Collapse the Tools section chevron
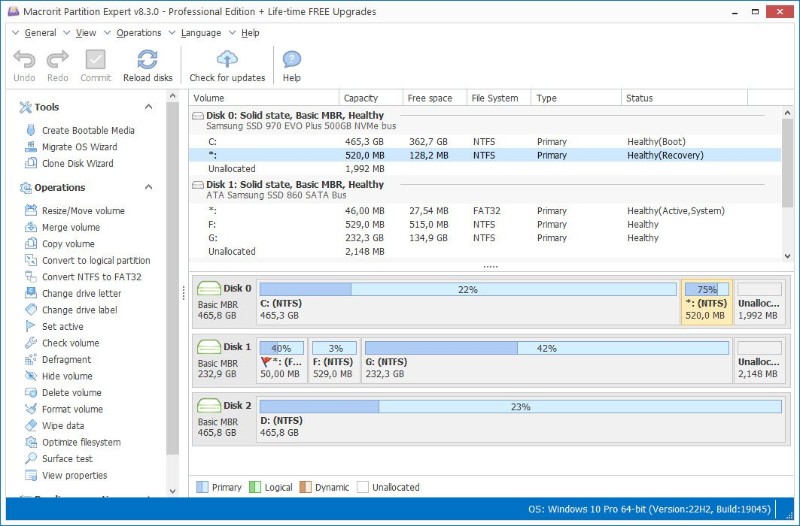800x526 pixels. (148, 107)
